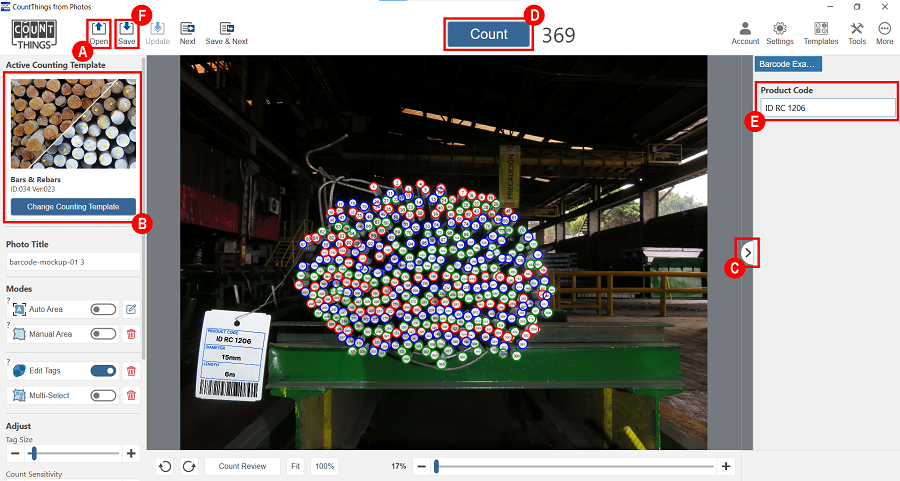
Task: Enable the Manual Area toggle
Action: (103, 334)
